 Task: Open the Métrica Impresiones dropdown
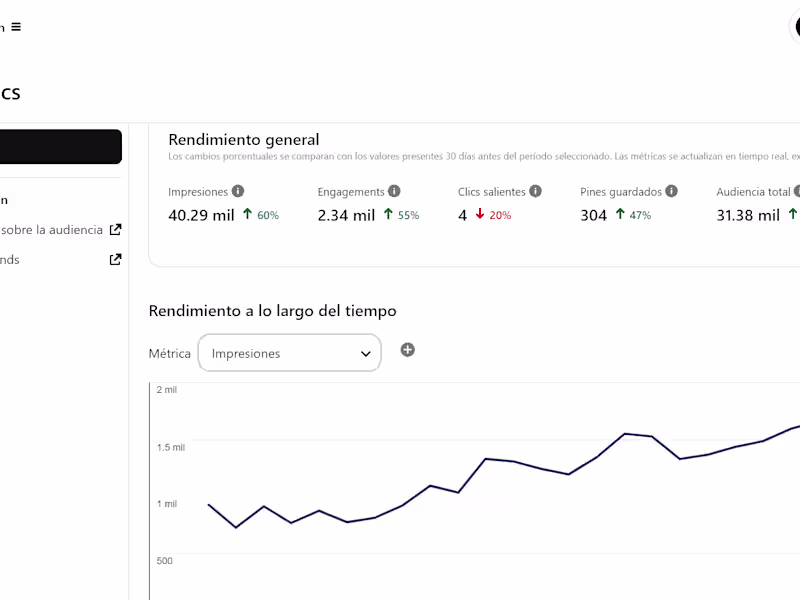tap(289, 353)
